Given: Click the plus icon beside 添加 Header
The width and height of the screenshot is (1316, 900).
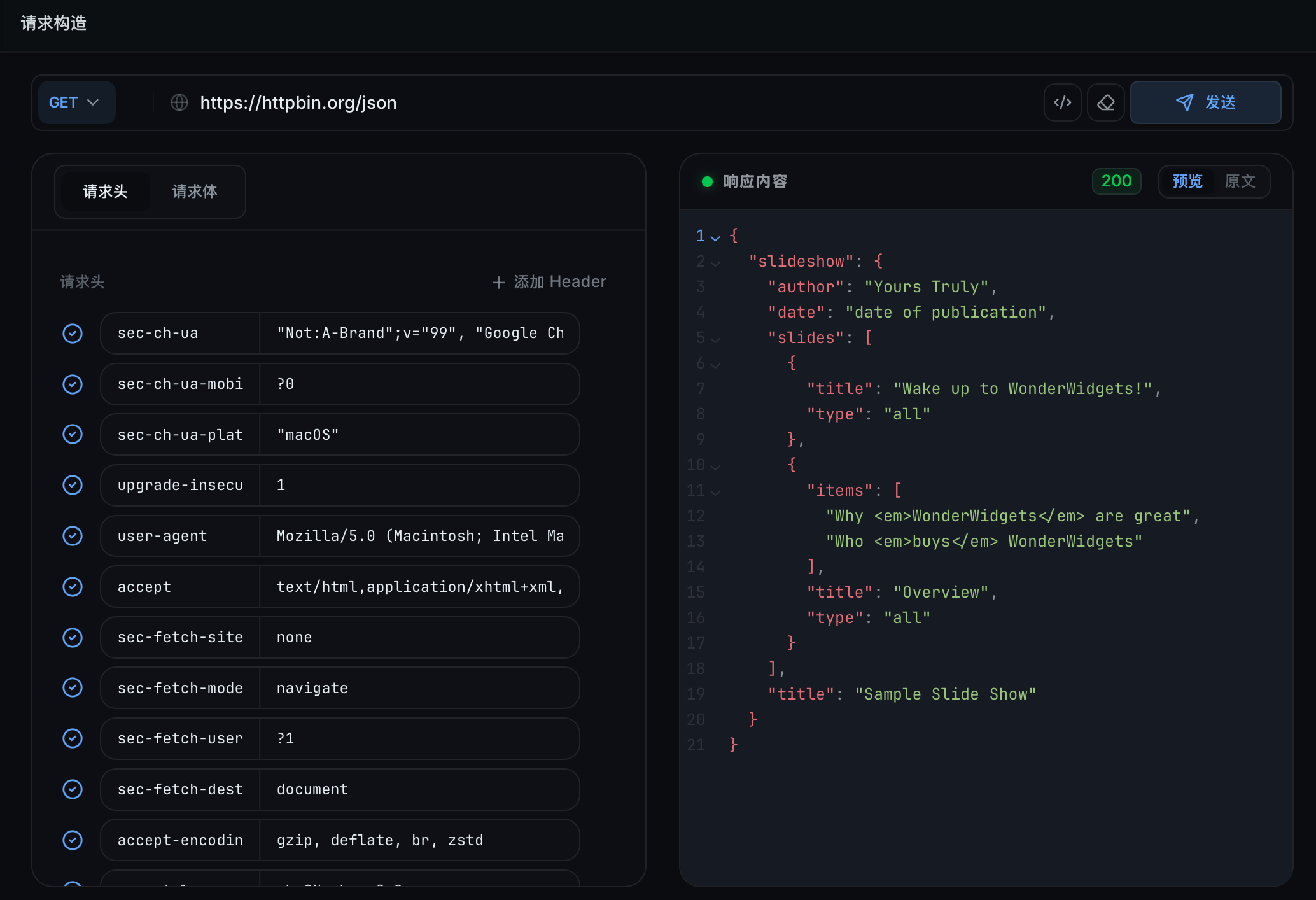Looking at the screenshot, I should click(498, 282).
